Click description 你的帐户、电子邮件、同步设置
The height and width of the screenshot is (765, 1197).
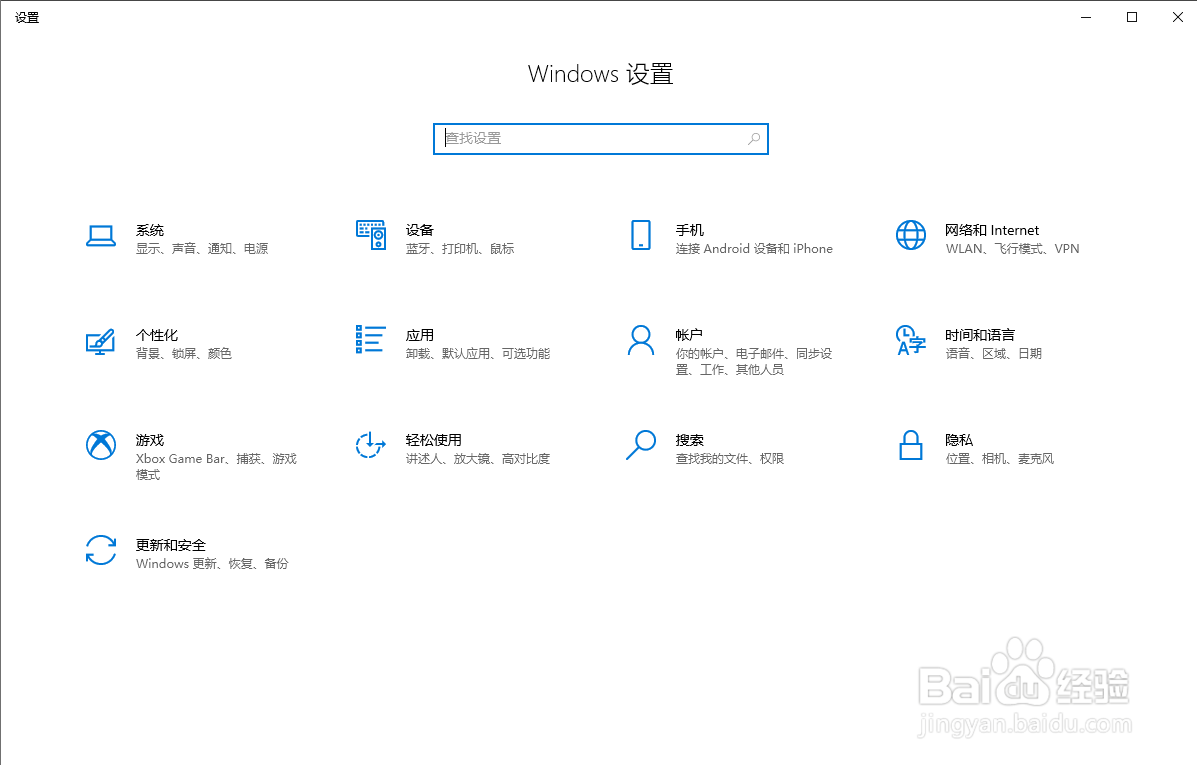753,362
